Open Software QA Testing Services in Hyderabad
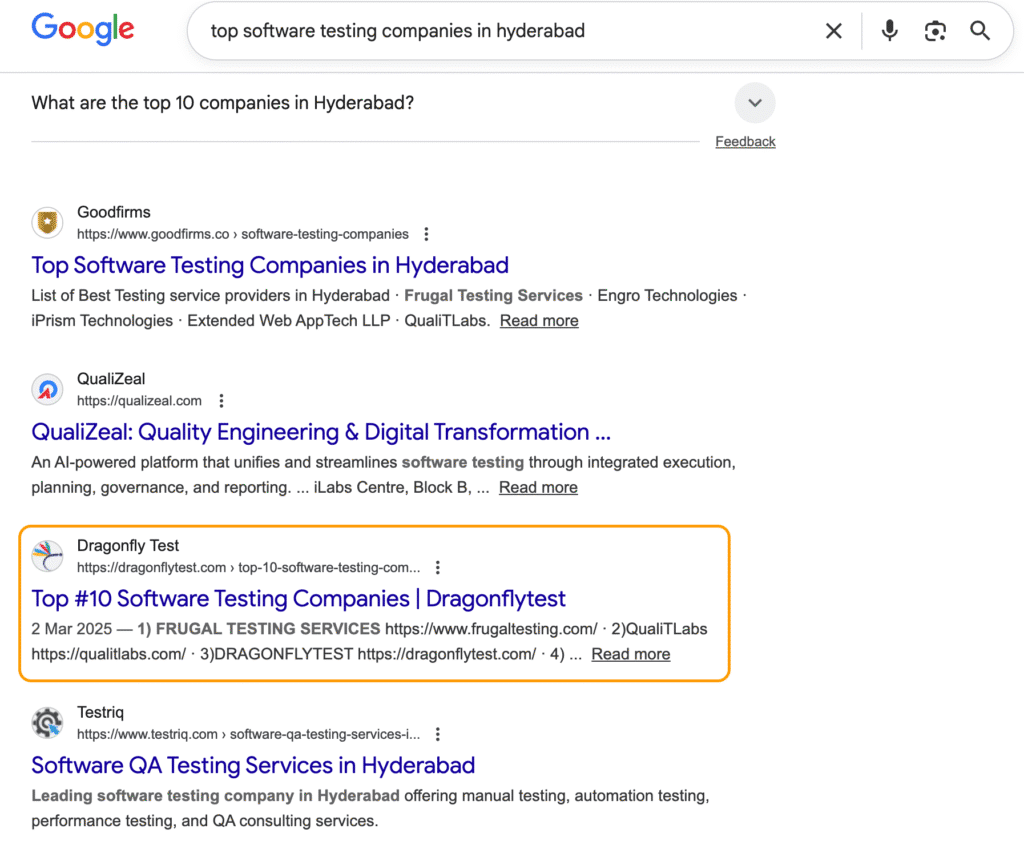This screenshot has width=1024, height=853. click(253, 765)
